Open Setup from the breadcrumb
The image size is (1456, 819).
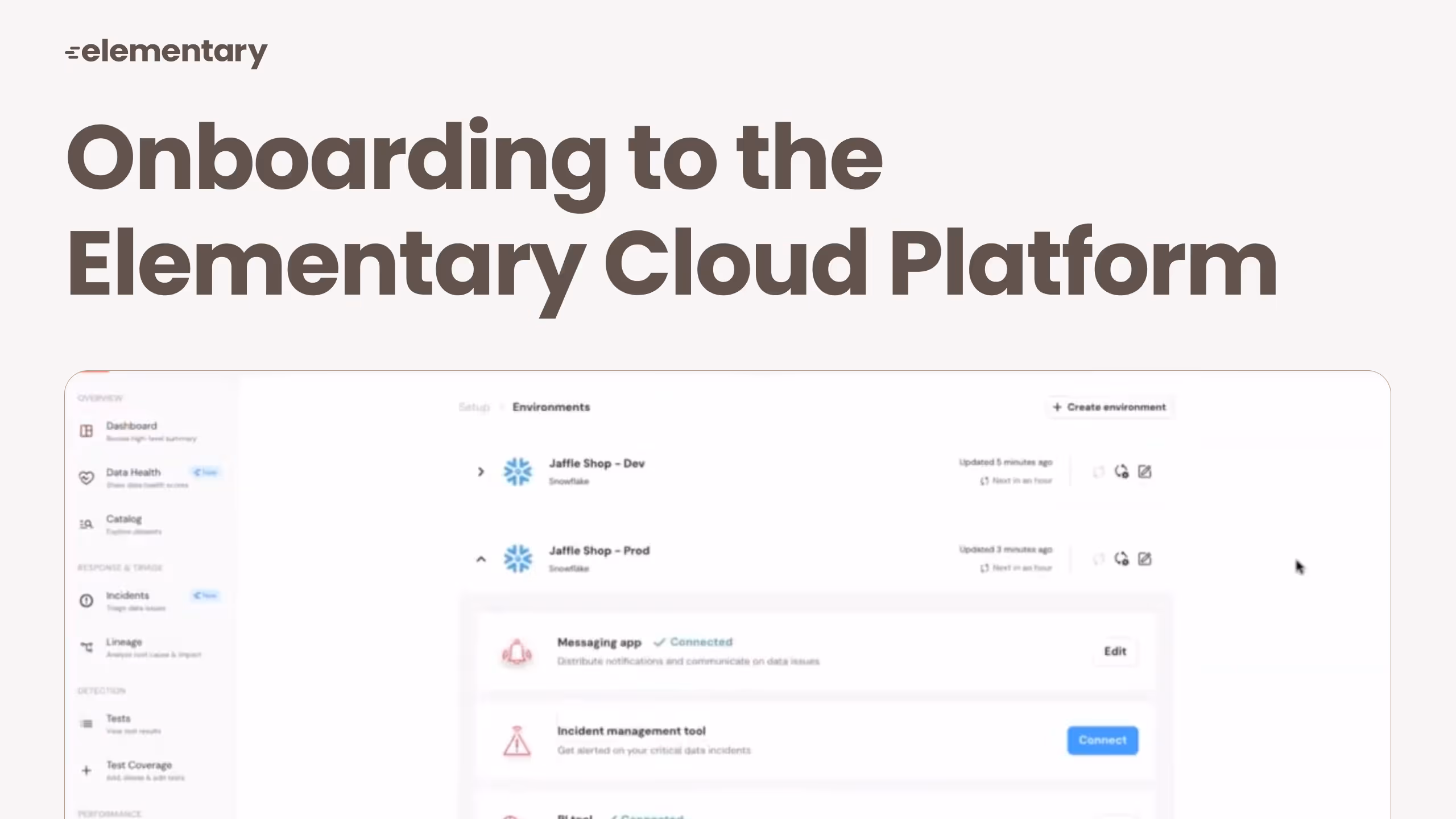pyautogui.click(x=474, y=407)
